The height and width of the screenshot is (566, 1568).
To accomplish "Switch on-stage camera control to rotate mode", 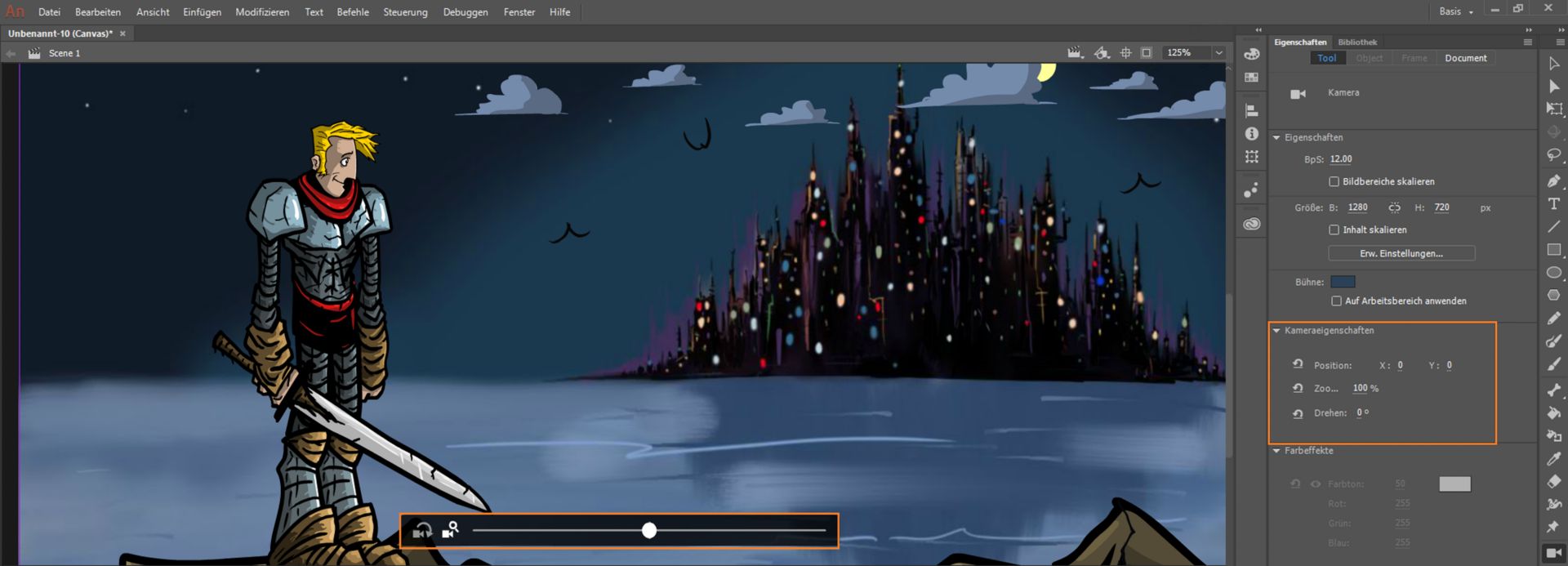I will click(421, 531).
